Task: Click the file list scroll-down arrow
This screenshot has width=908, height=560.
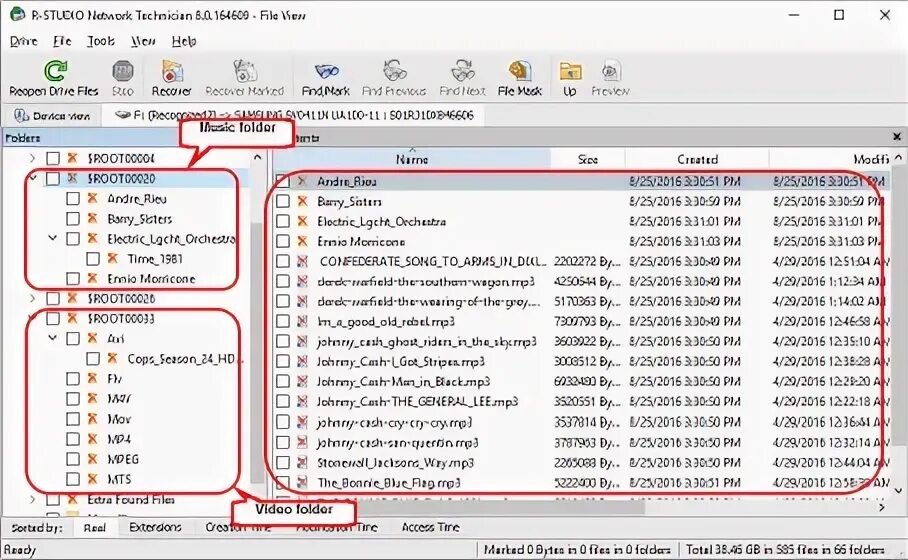Action: (x=898, y=491)
